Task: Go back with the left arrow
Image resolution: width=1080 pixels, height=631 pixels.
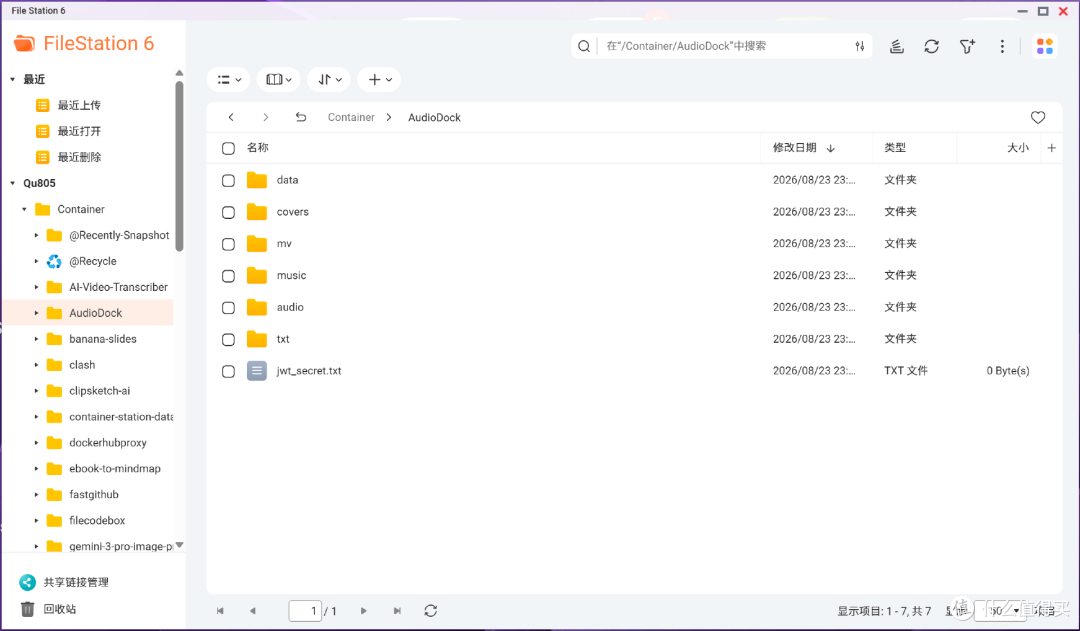Action: [x=231, y=117]
